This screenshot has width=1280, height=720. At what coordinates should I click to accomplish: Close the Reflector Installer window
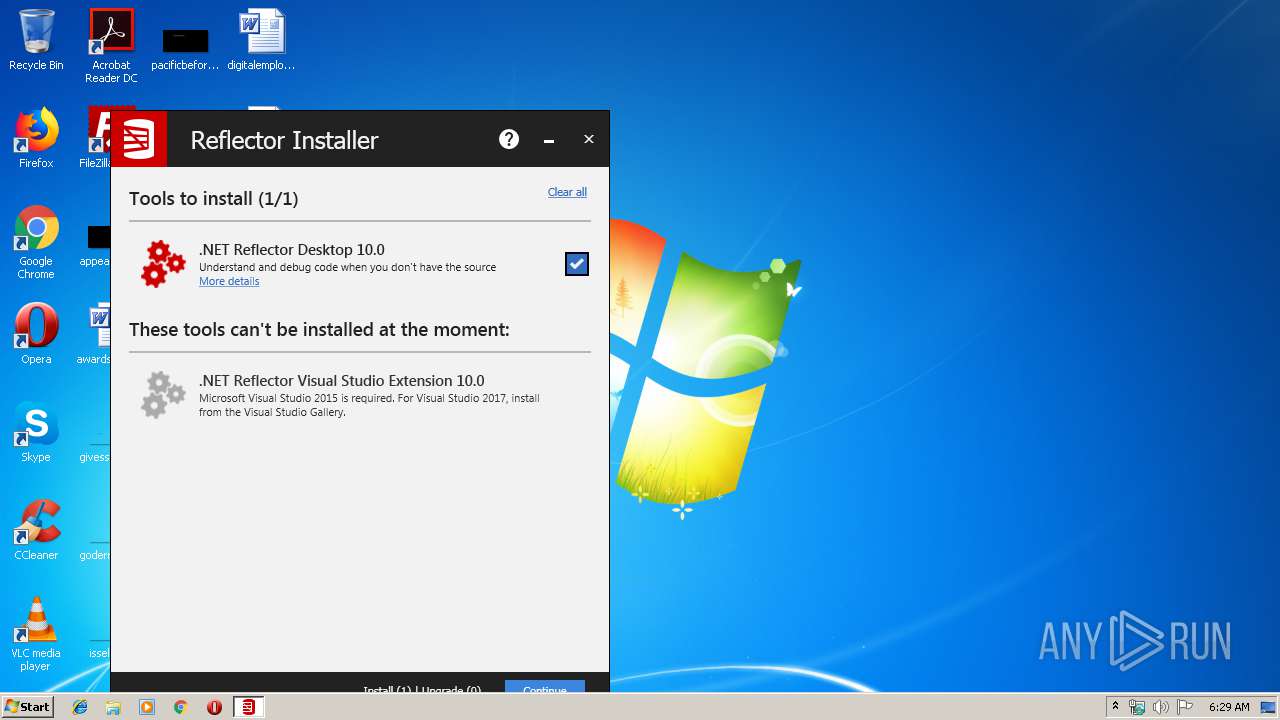click(x=589, y=139)
